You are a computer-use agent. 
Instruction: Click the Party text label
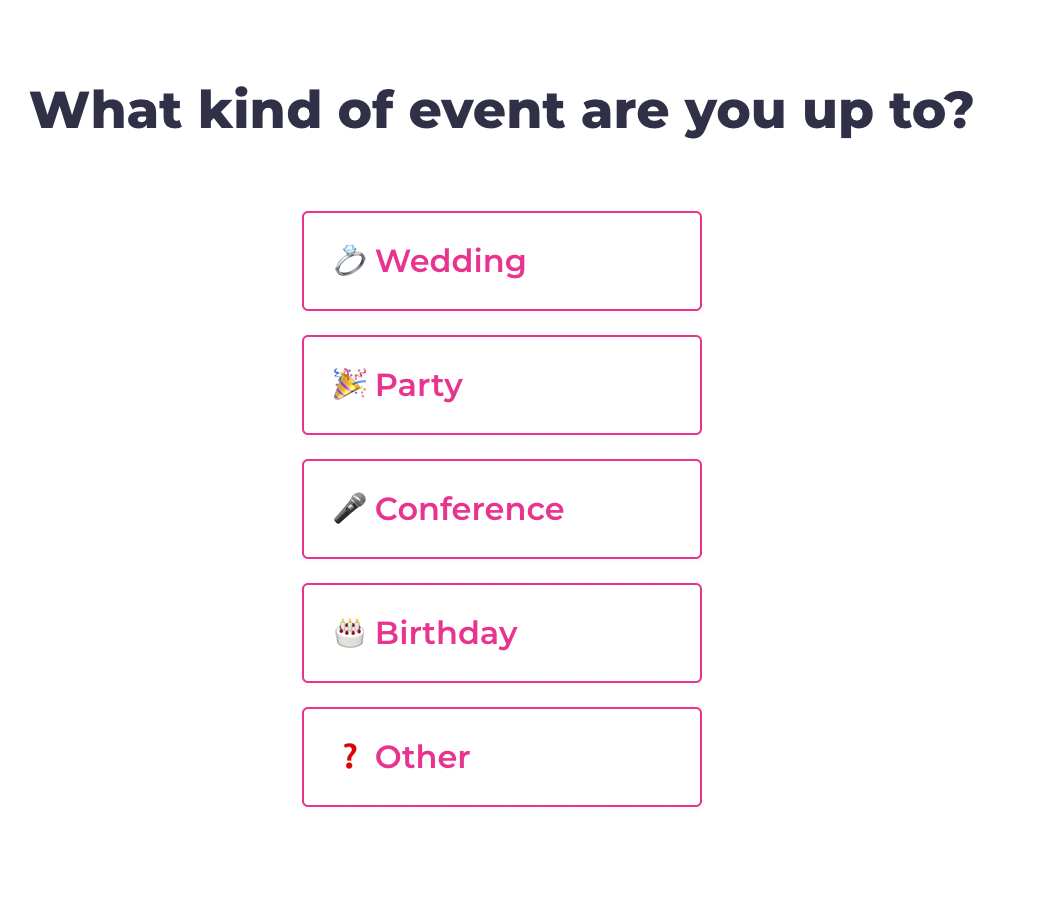point(419,385)
